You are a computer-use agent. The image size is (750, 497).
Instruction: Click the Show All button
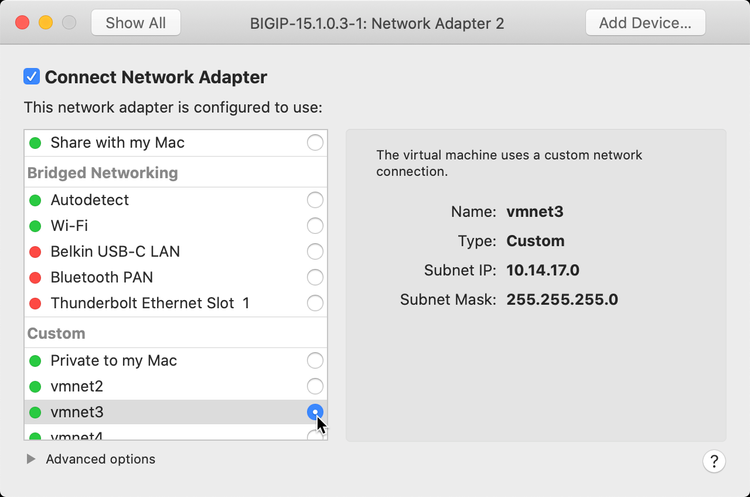(135, 22)
